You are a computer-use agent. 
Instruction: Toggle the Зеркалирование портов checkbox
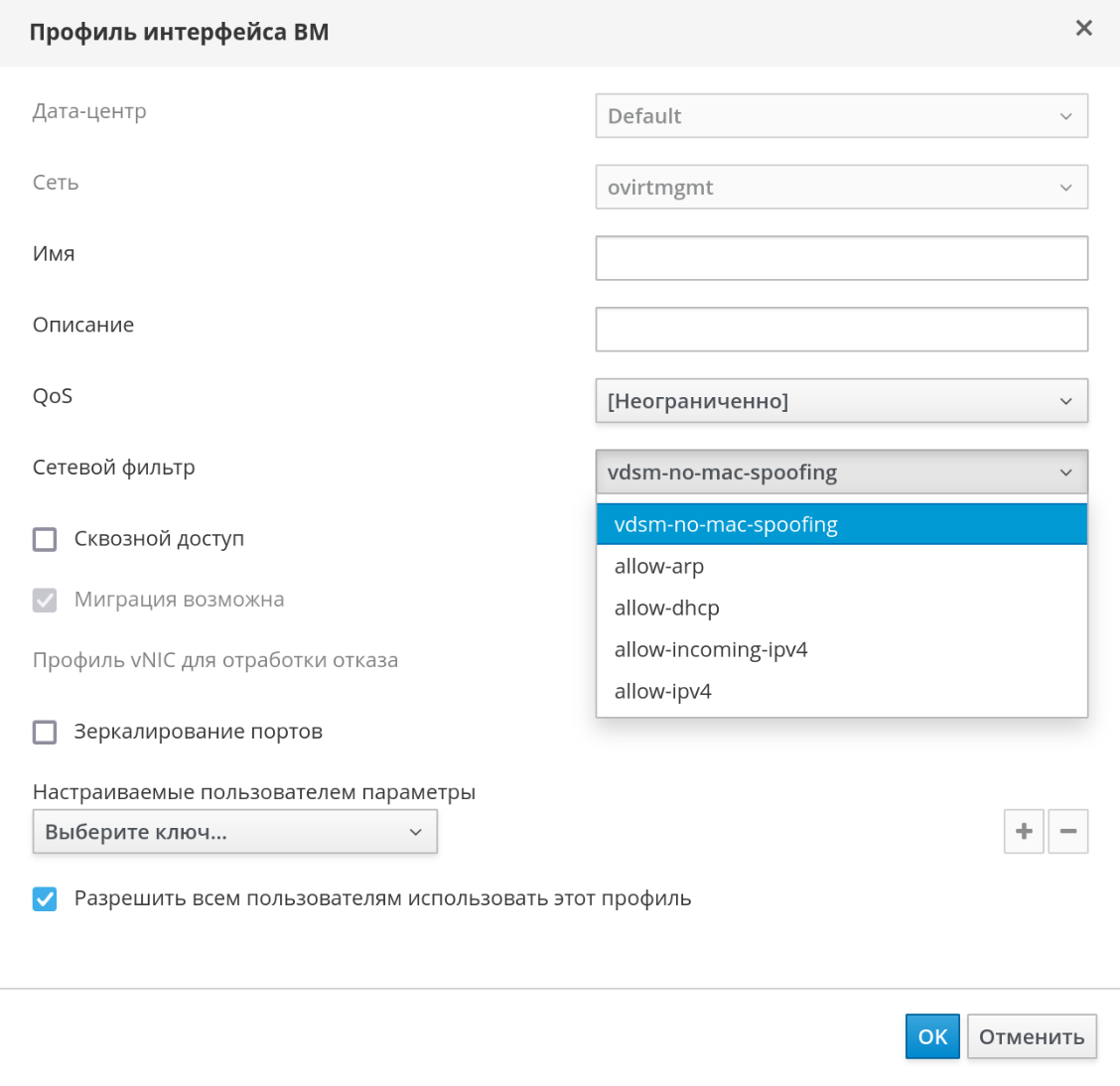tap(45, 733)
